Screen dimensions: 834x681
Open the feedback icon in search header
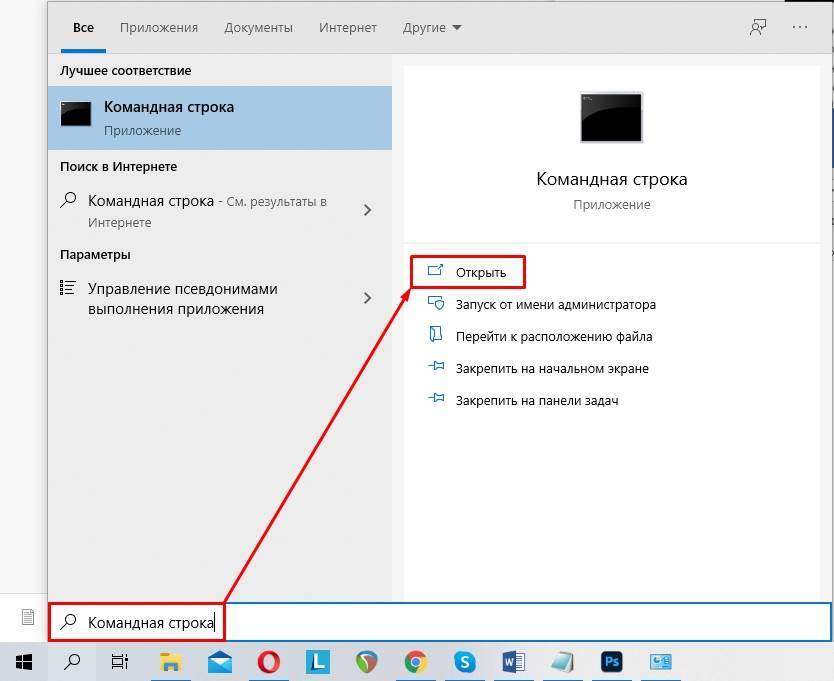(x=758, y=28)
